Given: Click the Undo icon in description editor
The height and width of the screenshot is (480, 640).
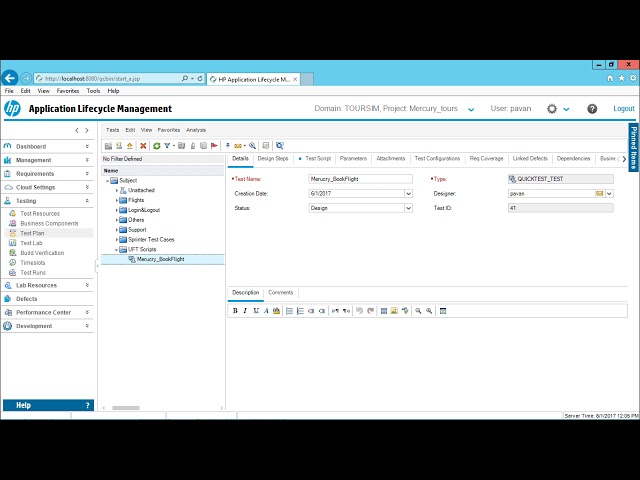Looking at the screenshot, I should point(359,311).
